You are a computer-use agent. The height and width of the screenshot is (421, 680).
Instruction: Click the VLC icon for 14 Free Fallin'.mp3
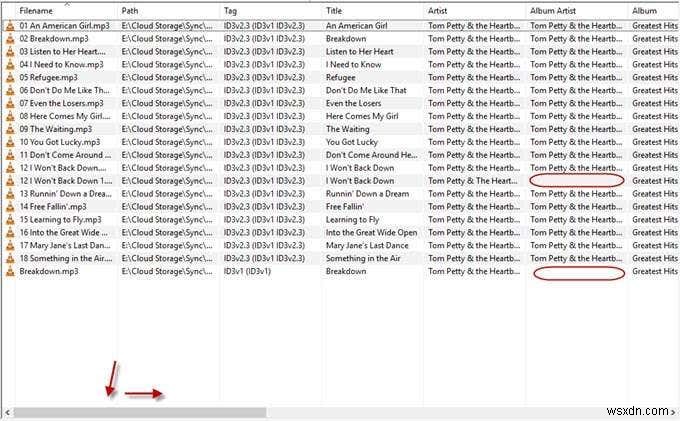point(10,207)
